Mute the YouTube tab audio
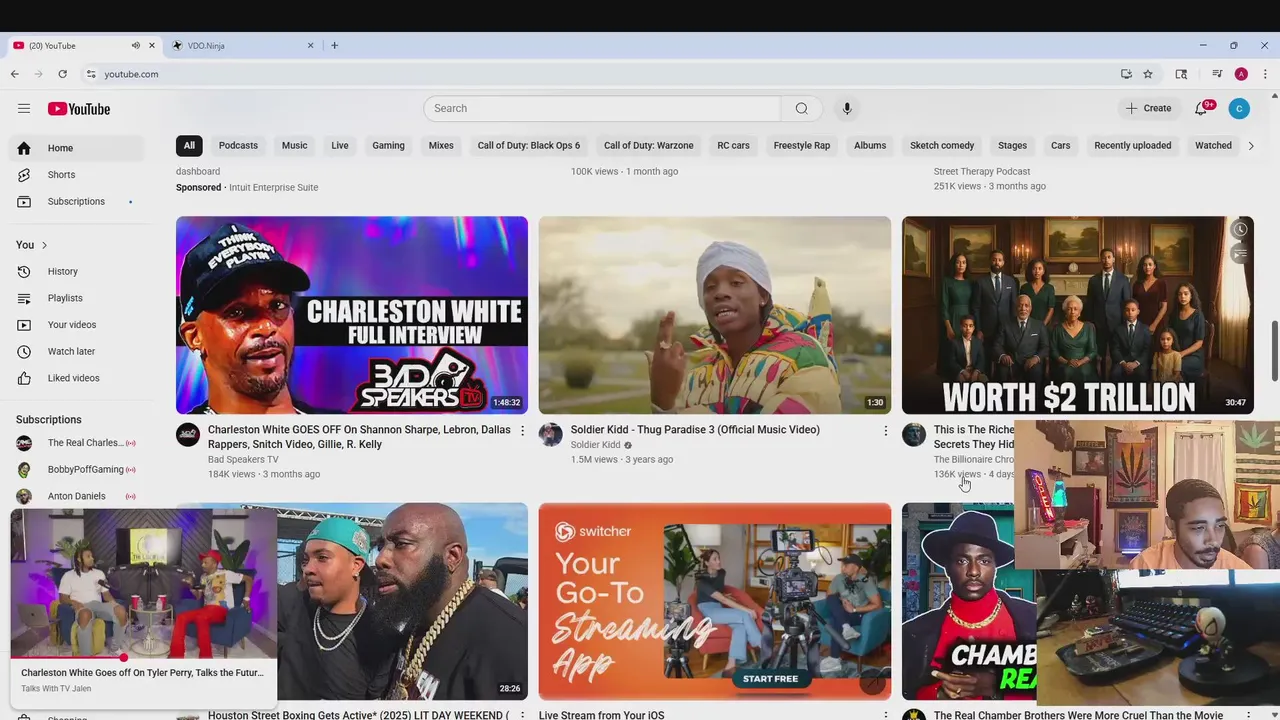1280x720 pixels. [135, 45]
